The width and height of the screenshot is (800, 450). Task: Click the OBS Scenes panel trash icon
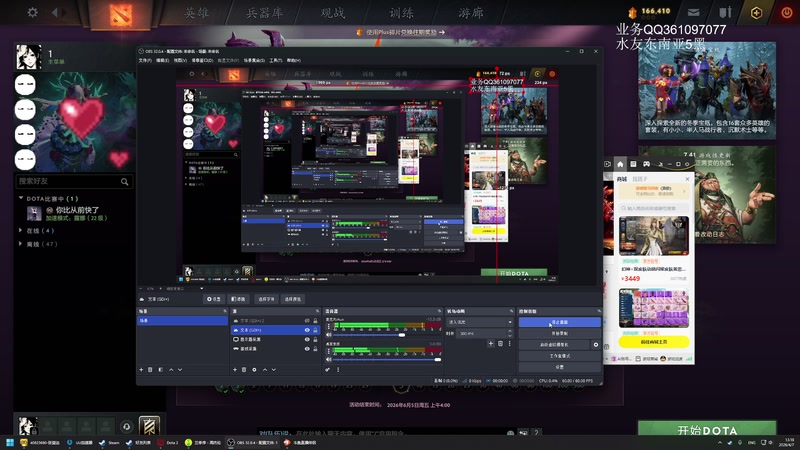(x=151, y=369)
